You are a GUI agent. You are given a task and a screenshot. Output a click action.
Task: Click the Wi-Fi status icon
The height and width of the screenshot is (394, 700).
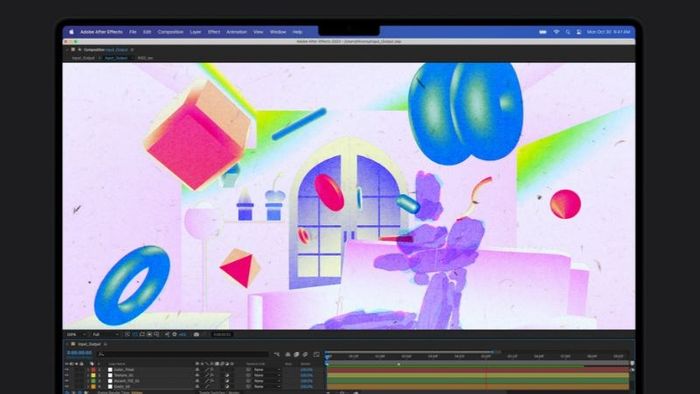pos(556,32)
